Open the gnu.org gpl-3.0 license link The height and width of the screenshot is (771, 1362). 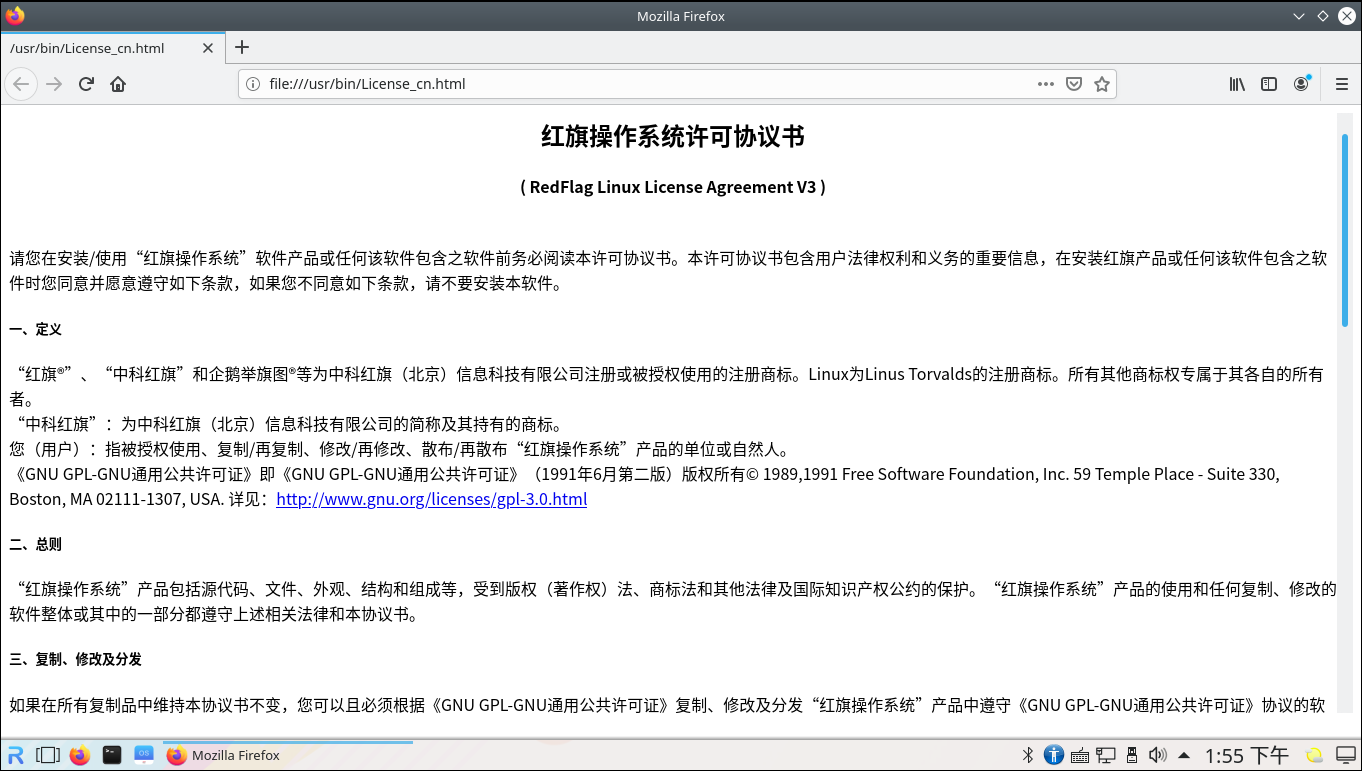coord(431,499)
